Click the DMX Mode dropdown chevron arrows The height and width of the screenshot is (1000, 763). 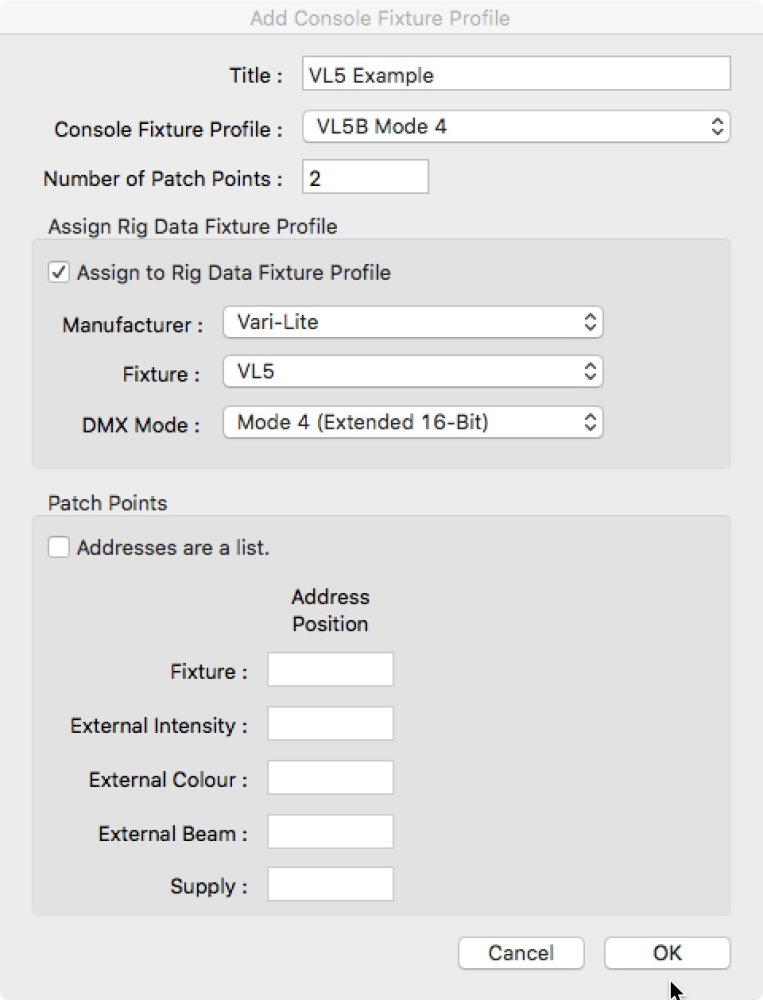(x=590, y=422)
